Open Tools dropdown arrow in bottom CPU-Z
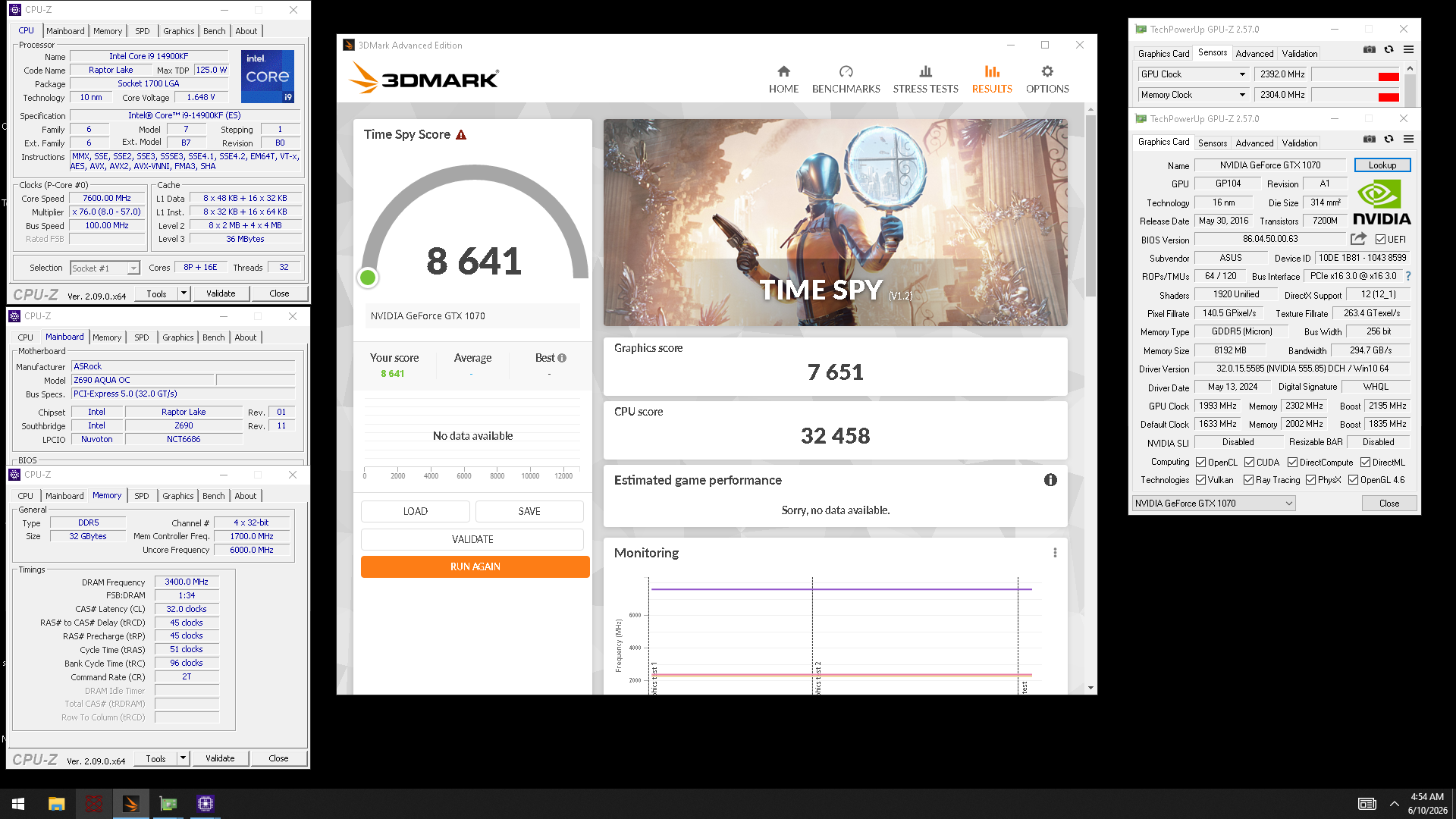1456x819 pixels. click(183, 758)
